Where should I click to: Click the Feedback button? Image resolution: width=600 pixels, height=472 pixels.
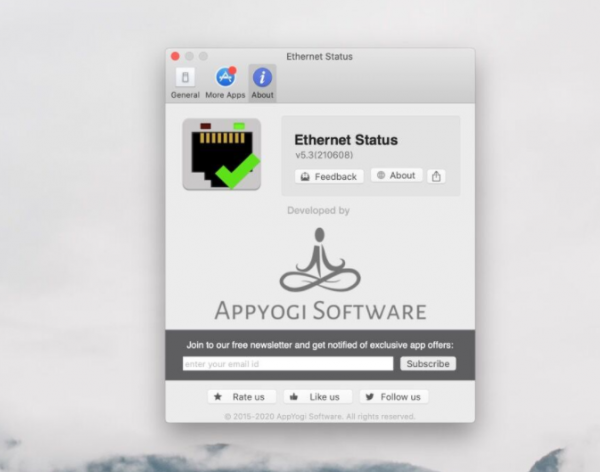[329, 176]
